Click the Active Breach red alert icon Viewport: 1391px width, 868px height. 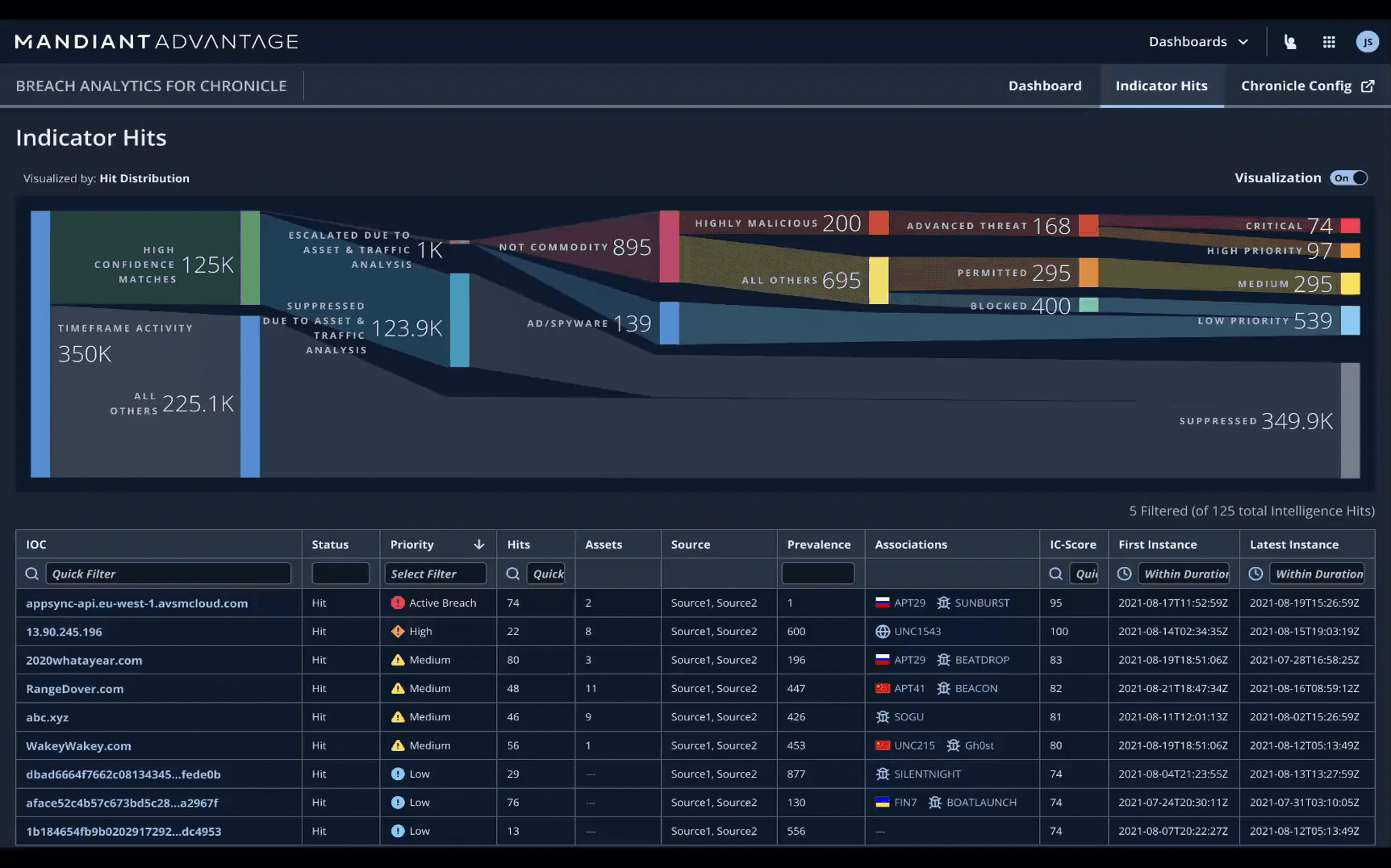[x=397, y=603]
